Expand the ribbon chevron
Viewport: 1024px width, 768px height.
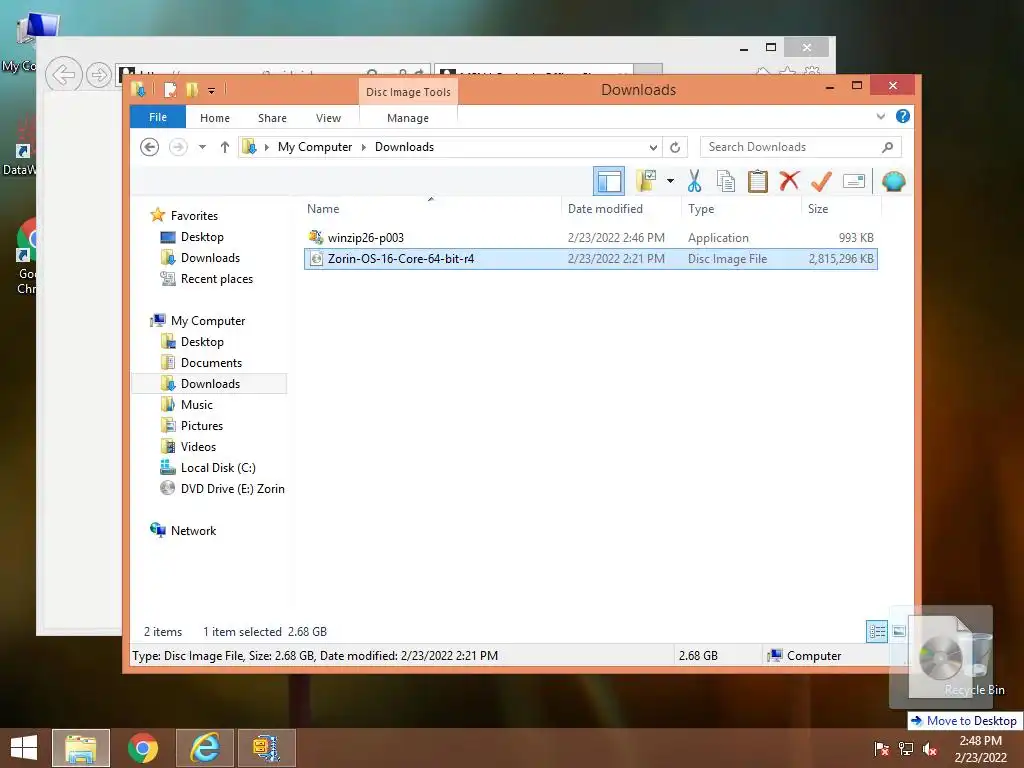pyautogui.click(x=880, y=116)
